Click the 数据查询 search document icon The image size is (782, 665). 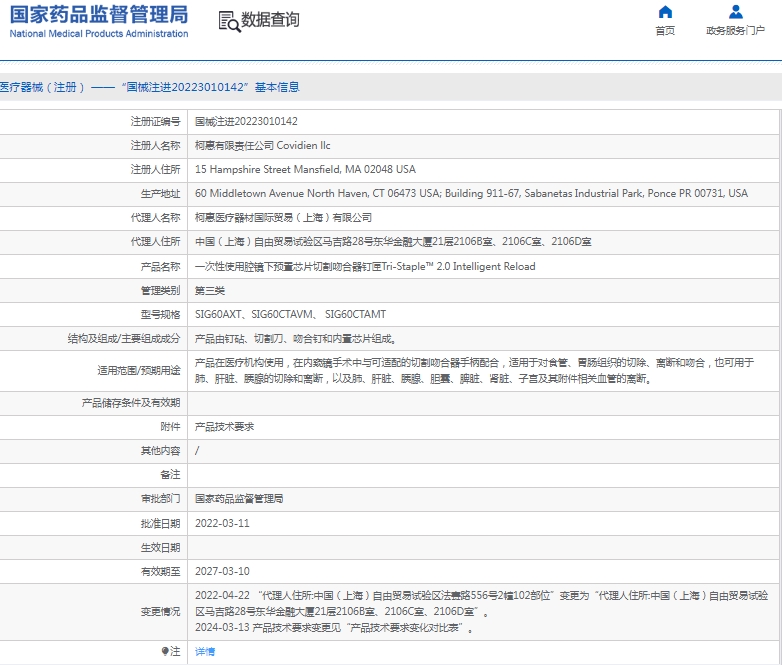click(229, 21)
